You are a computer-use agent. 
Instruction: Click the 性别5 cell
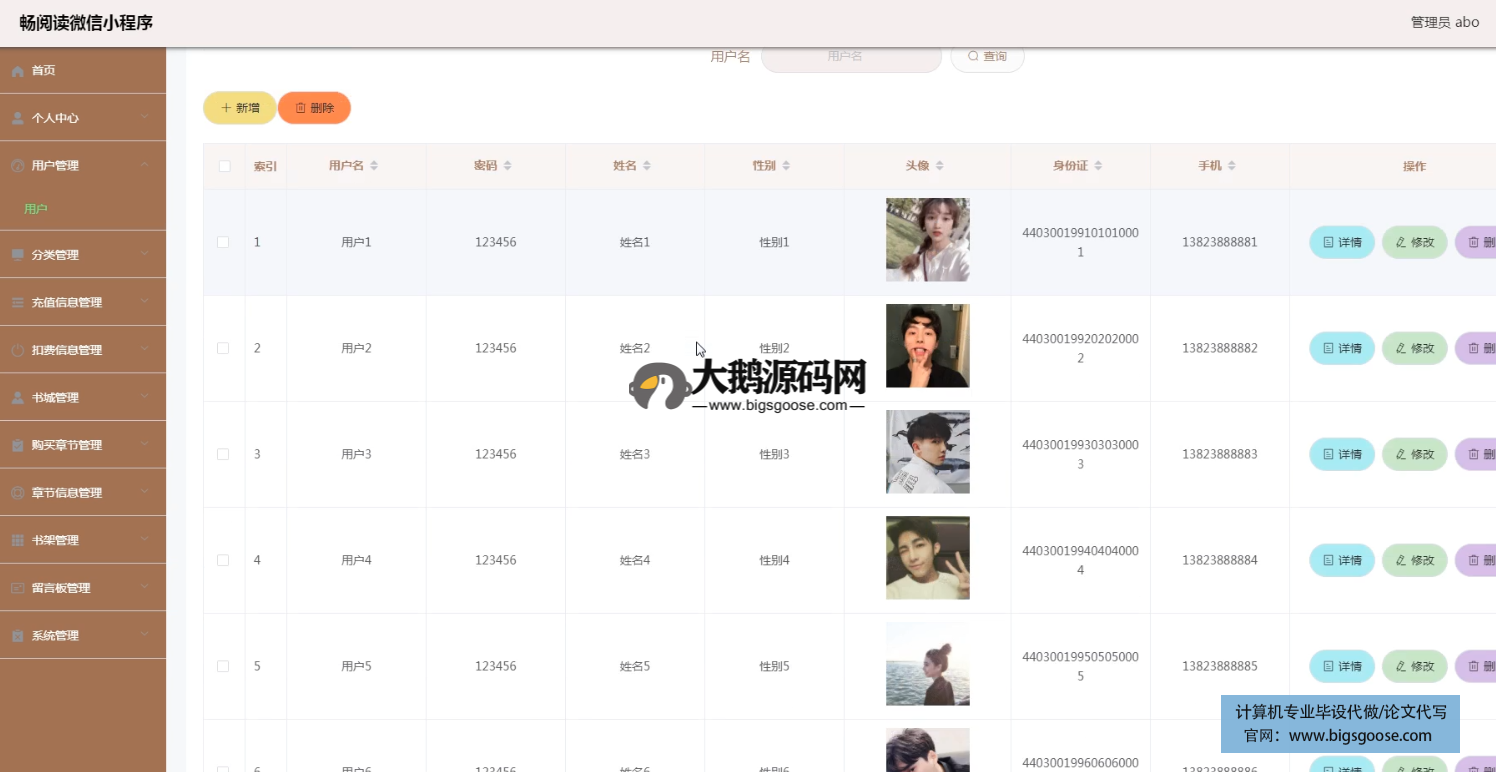pyautogui.click(x=774, y=666)
